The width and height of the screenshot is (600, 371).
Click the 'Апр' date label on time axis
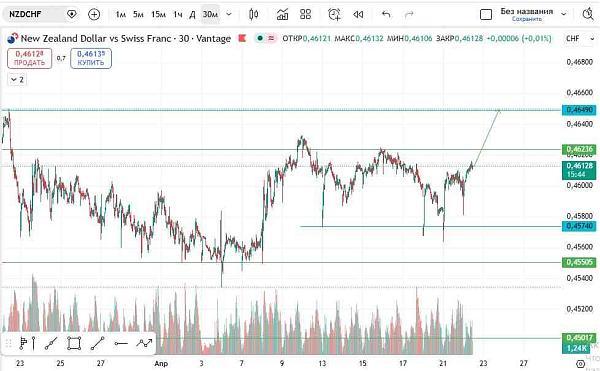pyautogui.click(x=161, y=363)
